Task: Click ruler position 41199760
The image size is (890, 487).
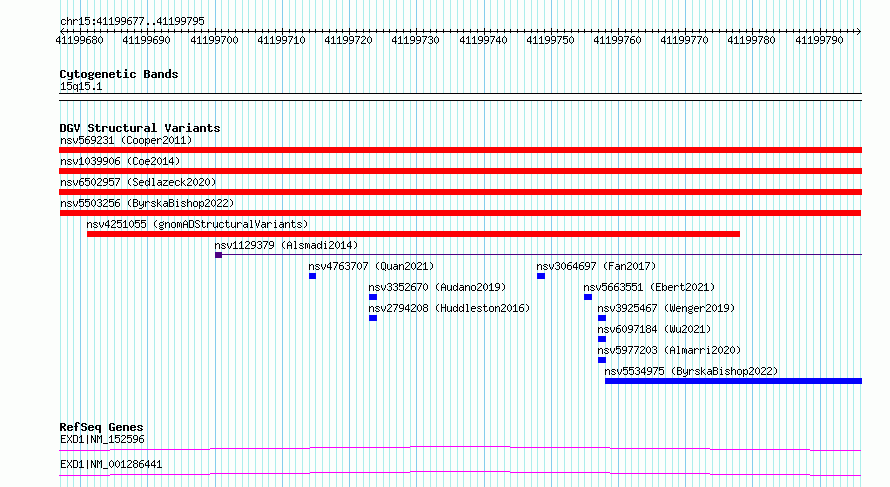Action: coord(618,40)
